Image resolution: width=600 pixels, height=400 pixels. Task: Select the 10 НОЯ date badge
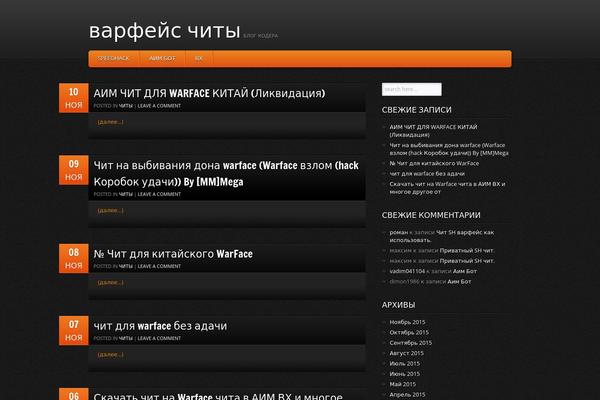pyautogui.click(x=73, y=98)
